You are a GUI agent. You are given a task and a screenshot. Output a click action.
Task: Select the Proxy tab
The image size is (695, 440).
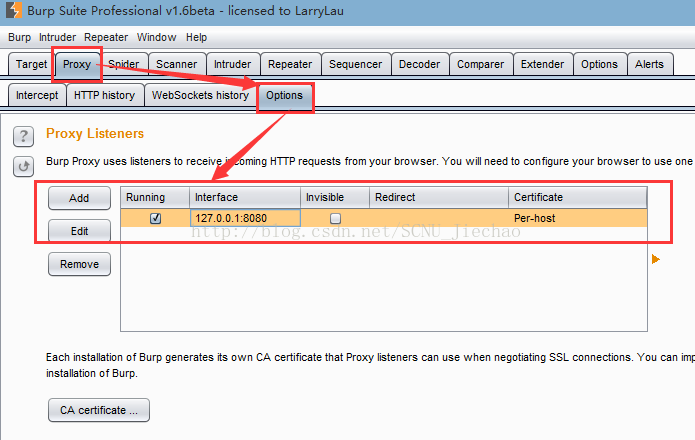coord(77,64)
